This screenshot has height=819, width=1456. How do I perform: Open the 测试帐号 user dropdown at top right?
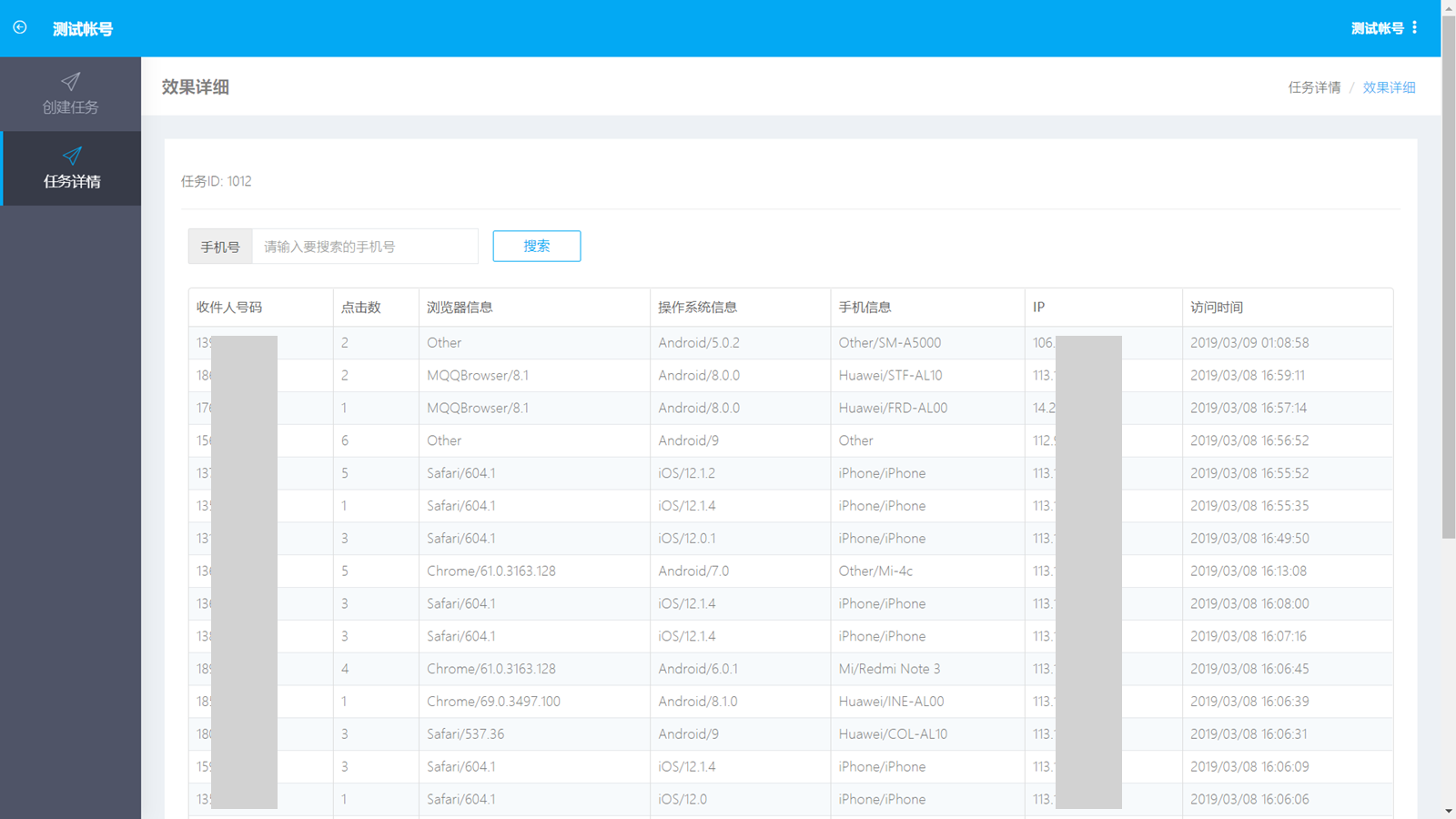[1377, 28]
